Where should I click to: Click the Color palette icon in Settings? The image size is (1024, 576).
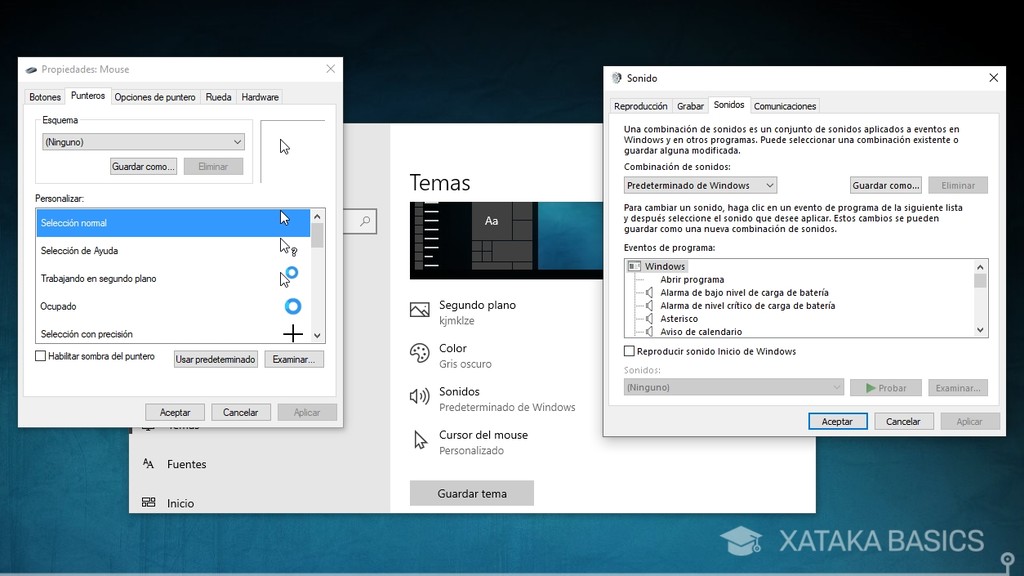pos(419,352)
